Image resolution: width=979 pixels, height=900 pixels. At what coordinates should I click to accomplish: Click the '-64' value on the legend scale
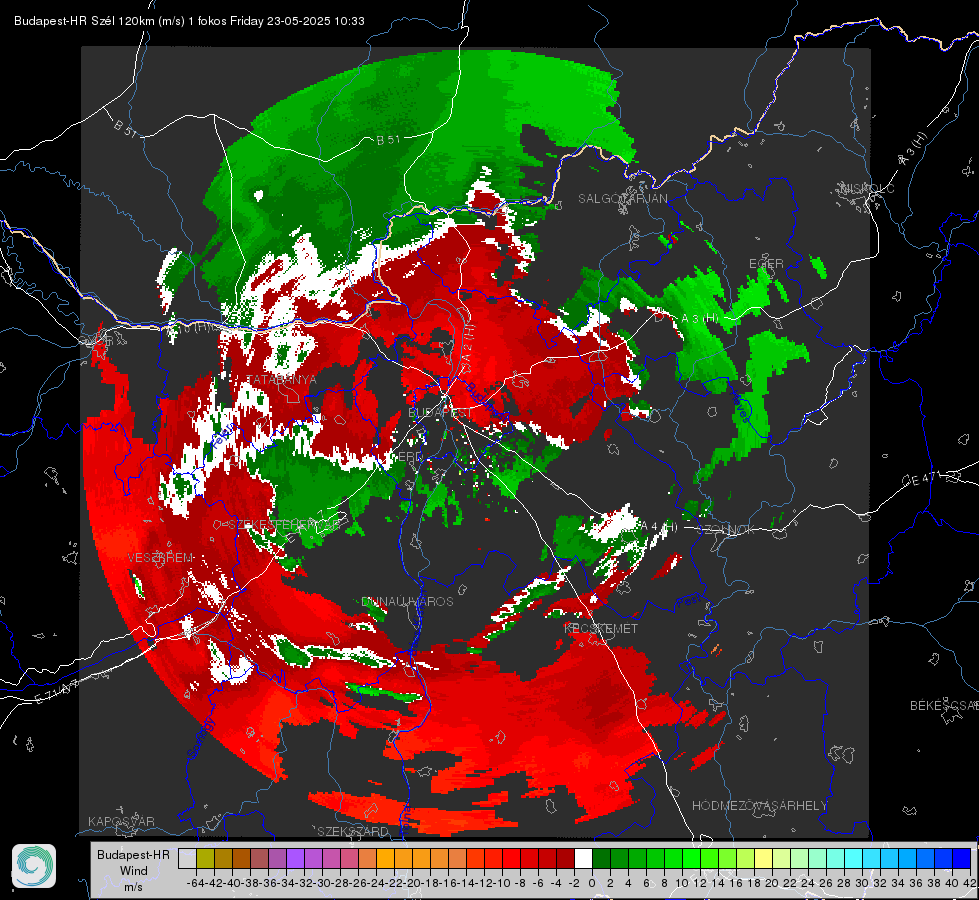coord(196,884)
